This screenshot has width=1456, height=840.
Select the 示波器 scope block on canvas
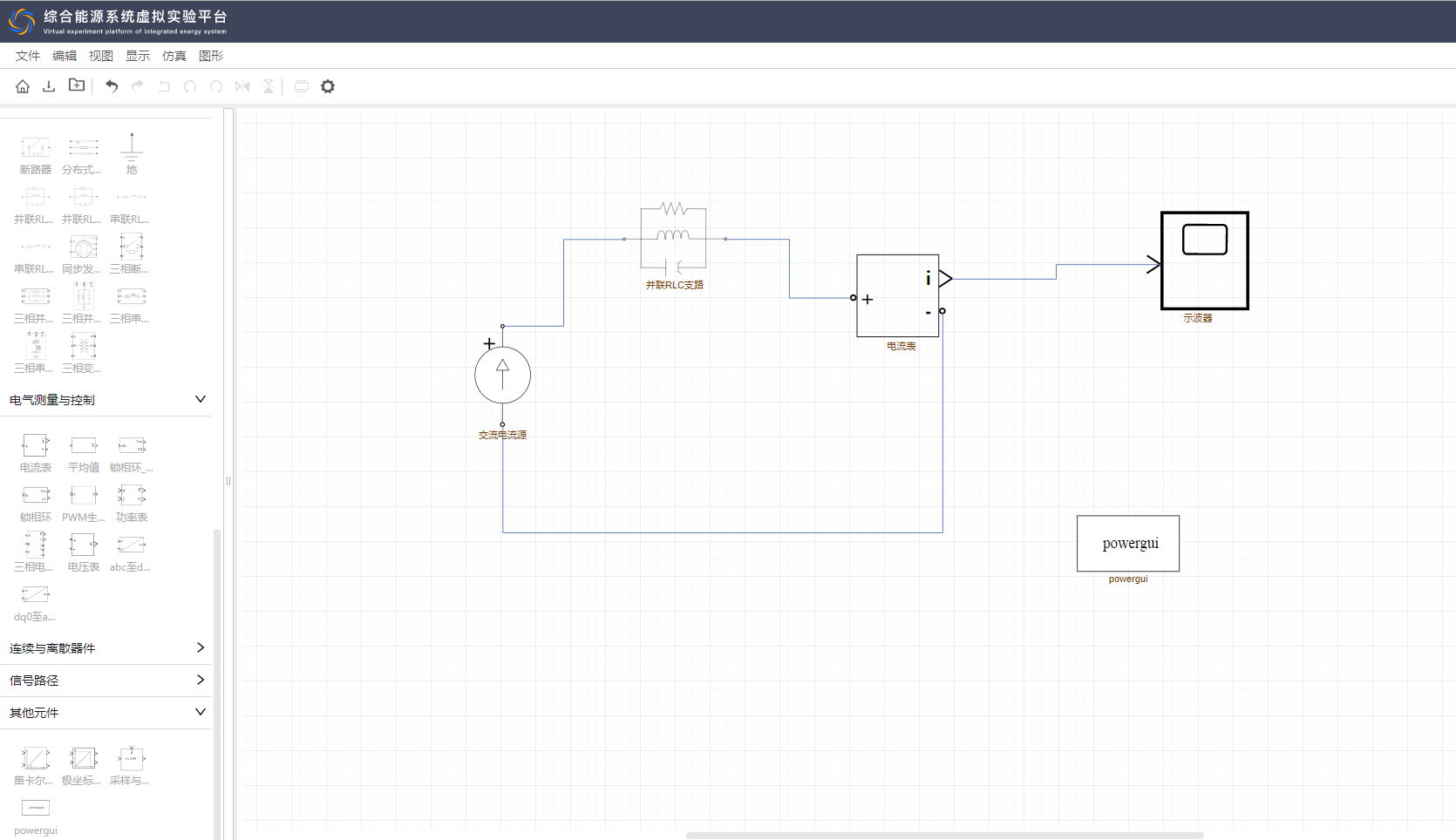coord(1205,261)
